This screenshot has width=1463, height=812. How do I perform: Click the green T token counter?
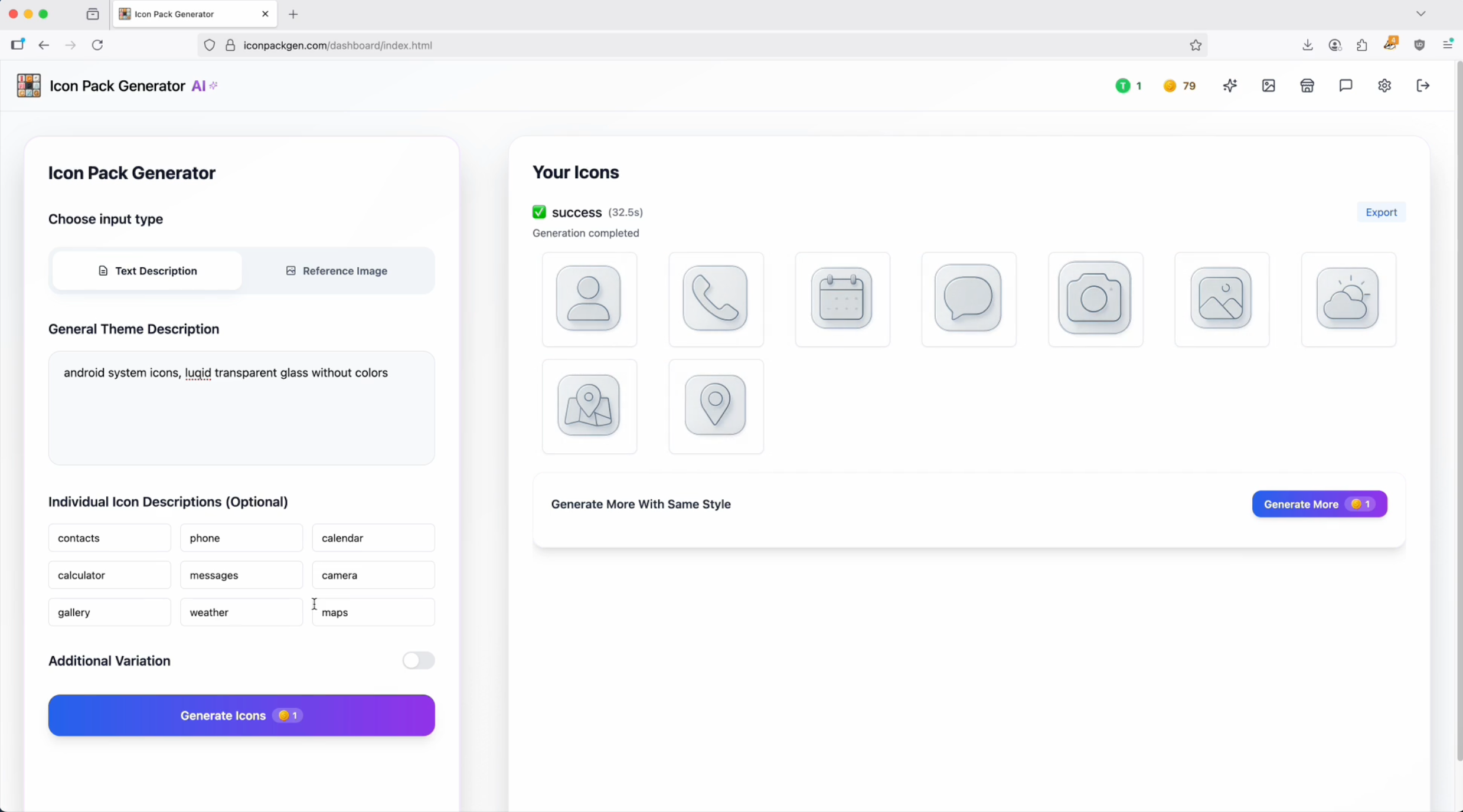[1128, 86]
